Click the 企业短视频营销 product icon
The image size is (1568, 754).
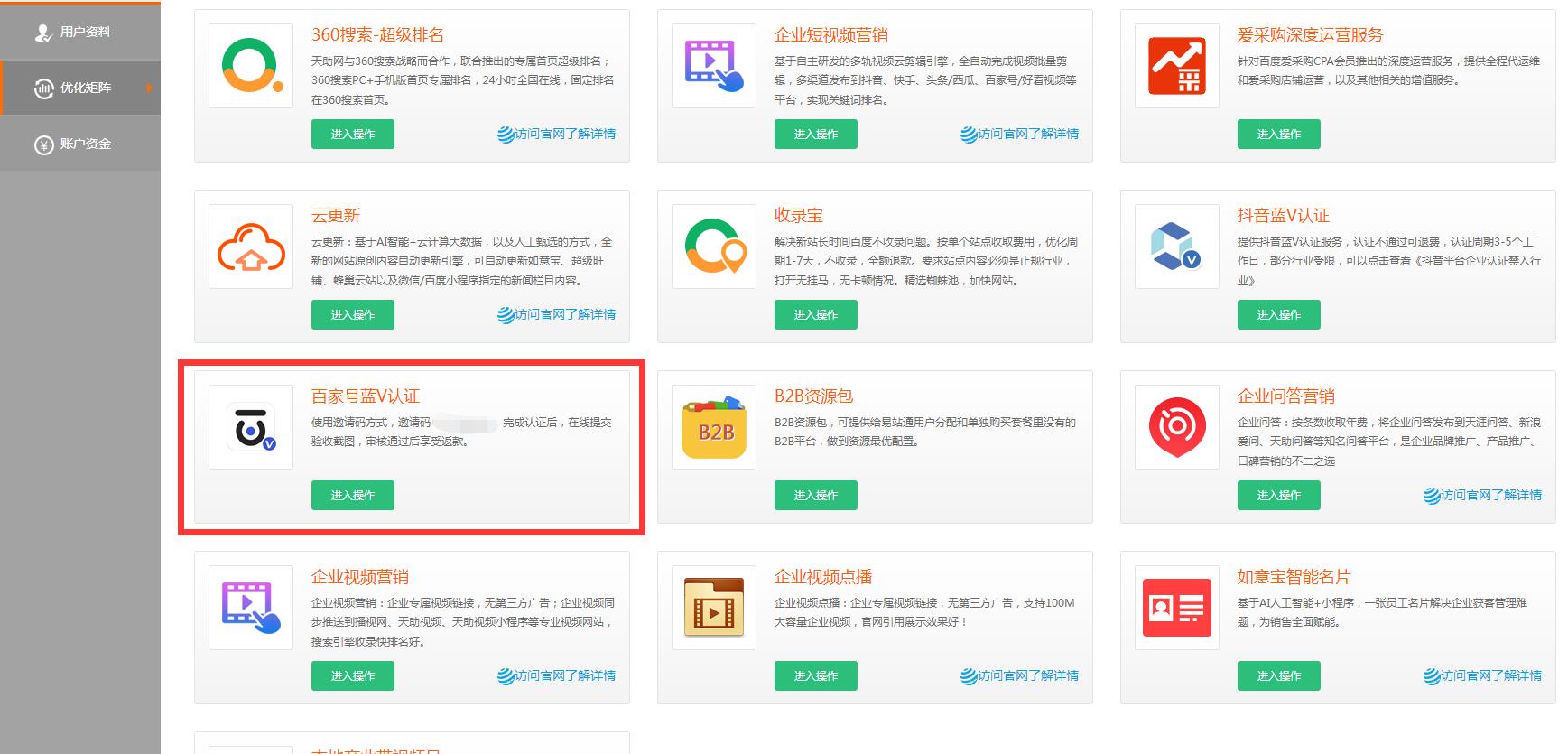(x=714, y=66)
